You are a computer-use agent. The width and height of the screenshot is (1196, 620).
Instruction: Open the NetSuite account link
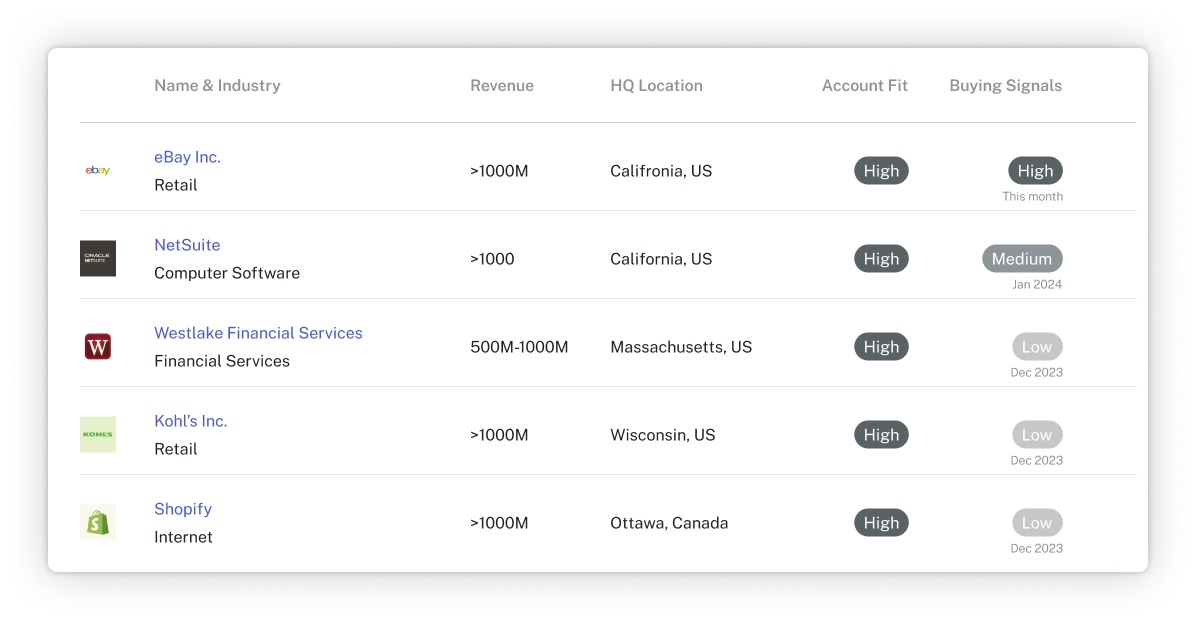[x=187, y=245]
